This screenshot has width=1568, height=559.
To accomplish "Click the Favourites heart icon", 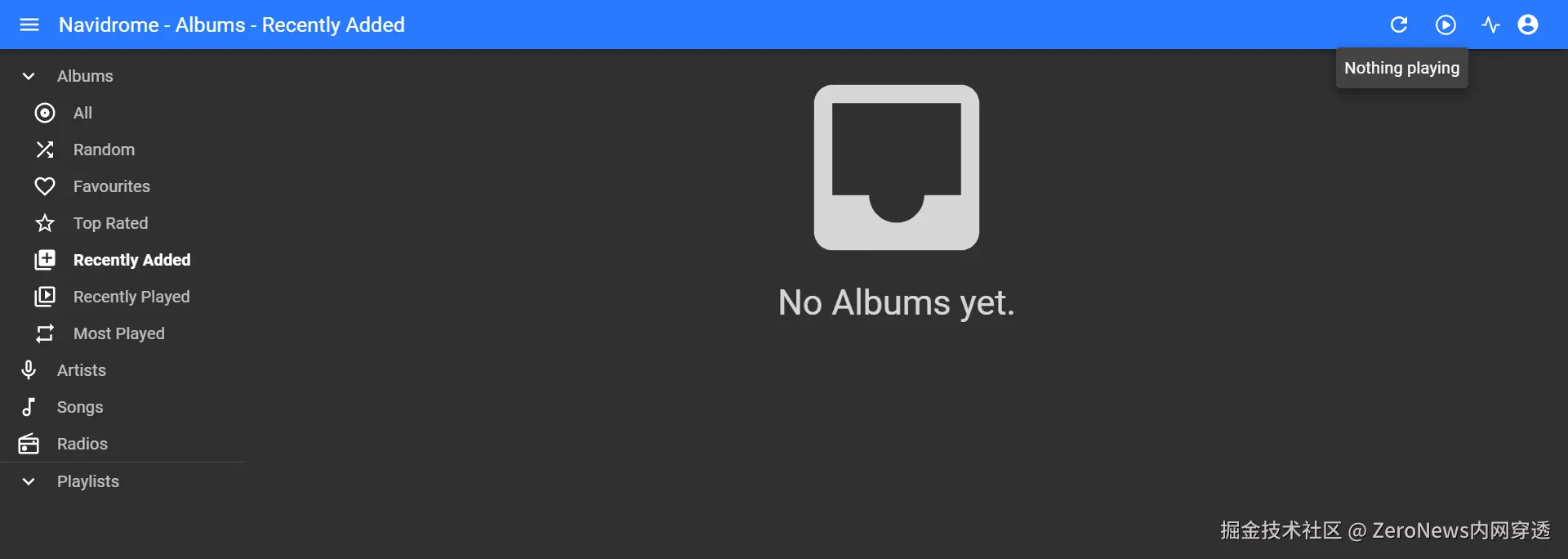I will click(45, 186).
